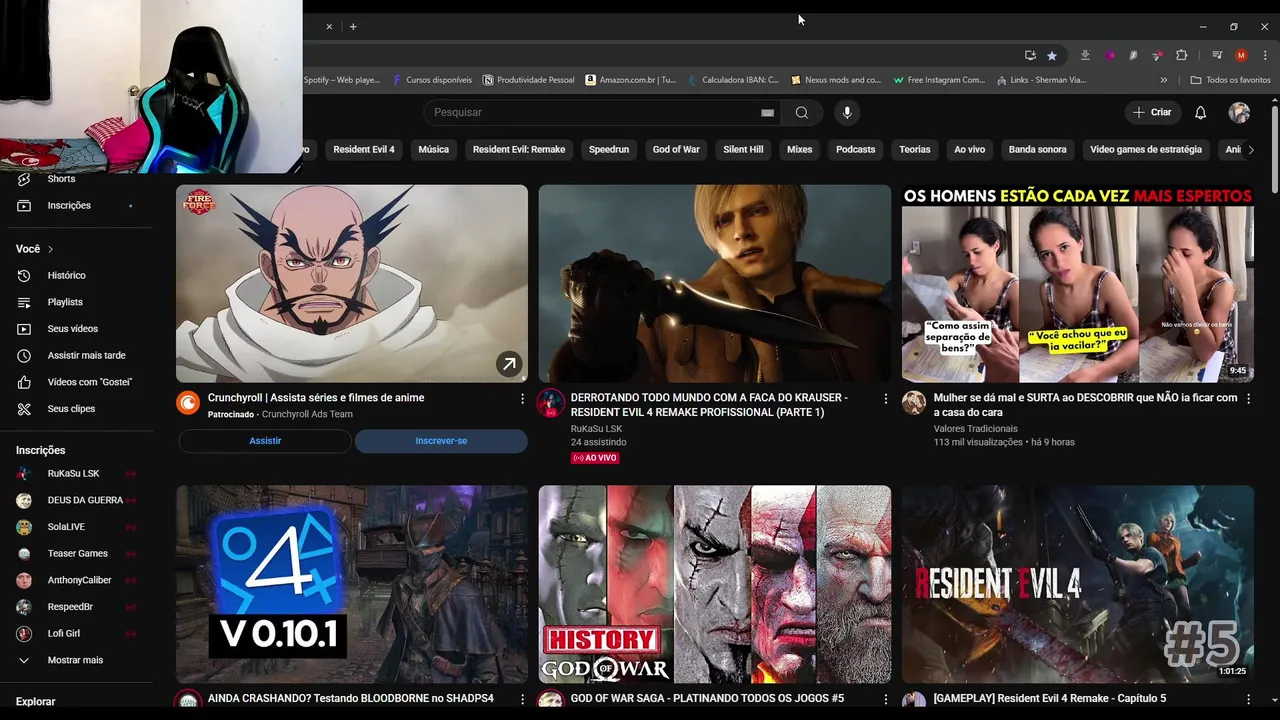This screenshot has height=720, width=1280.
Task: Click RuKaSu LSK avatar under live video
Action: (551, 403)
